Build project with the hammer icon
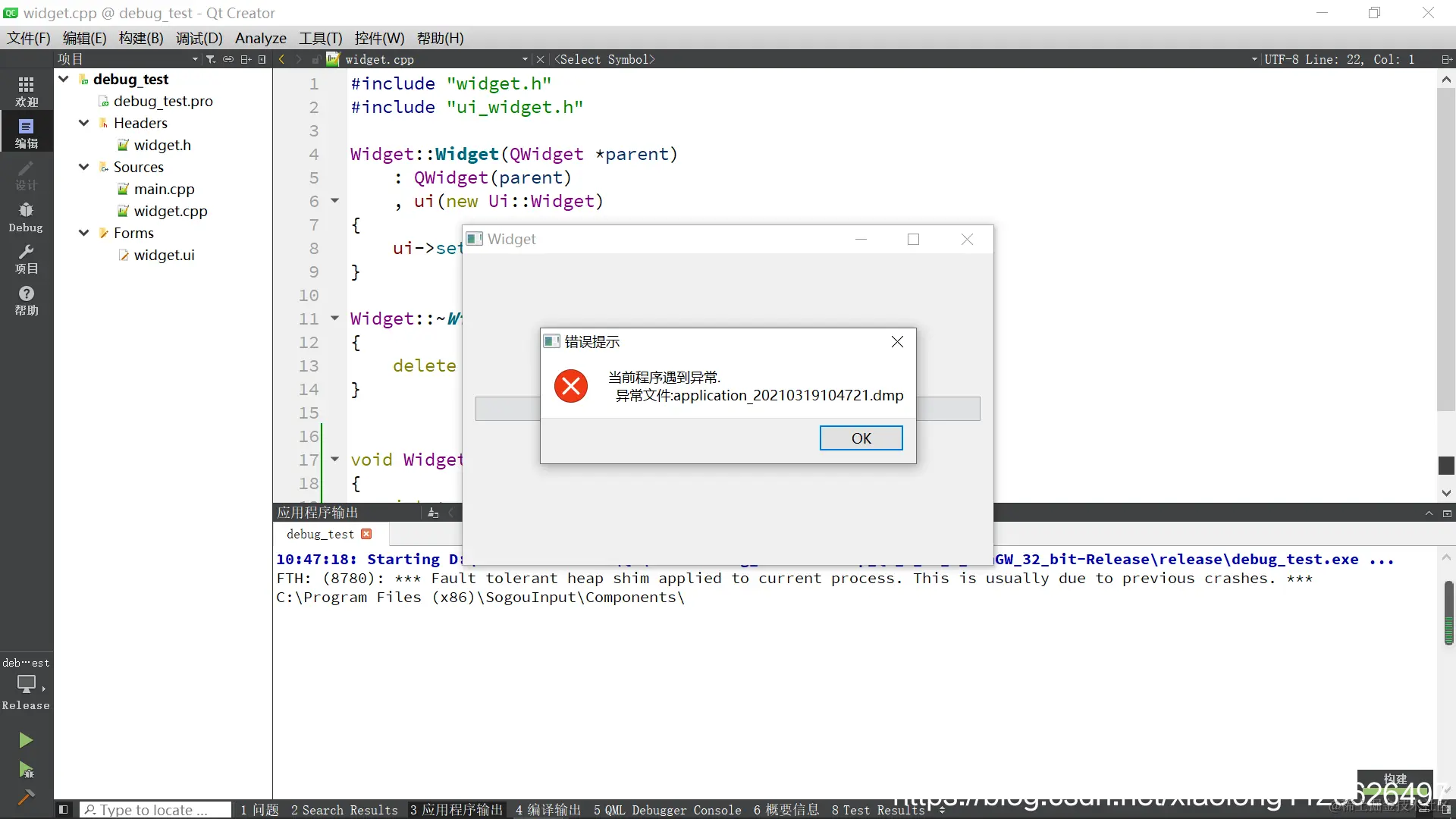The height and width of the screenshot is (819, 1456). coord(26,797)
